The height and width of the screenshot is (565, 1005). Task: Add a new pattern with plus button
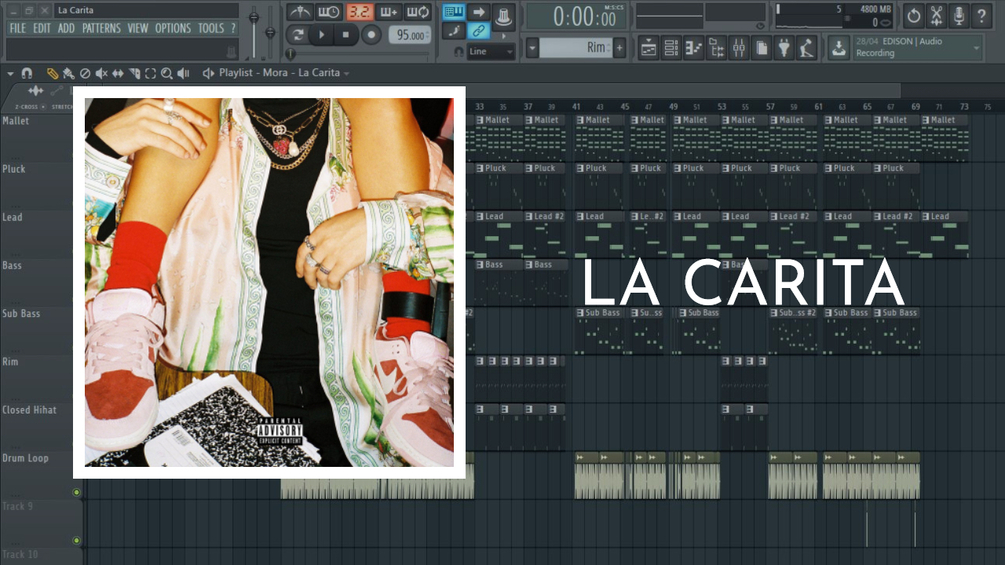(620, 48)
